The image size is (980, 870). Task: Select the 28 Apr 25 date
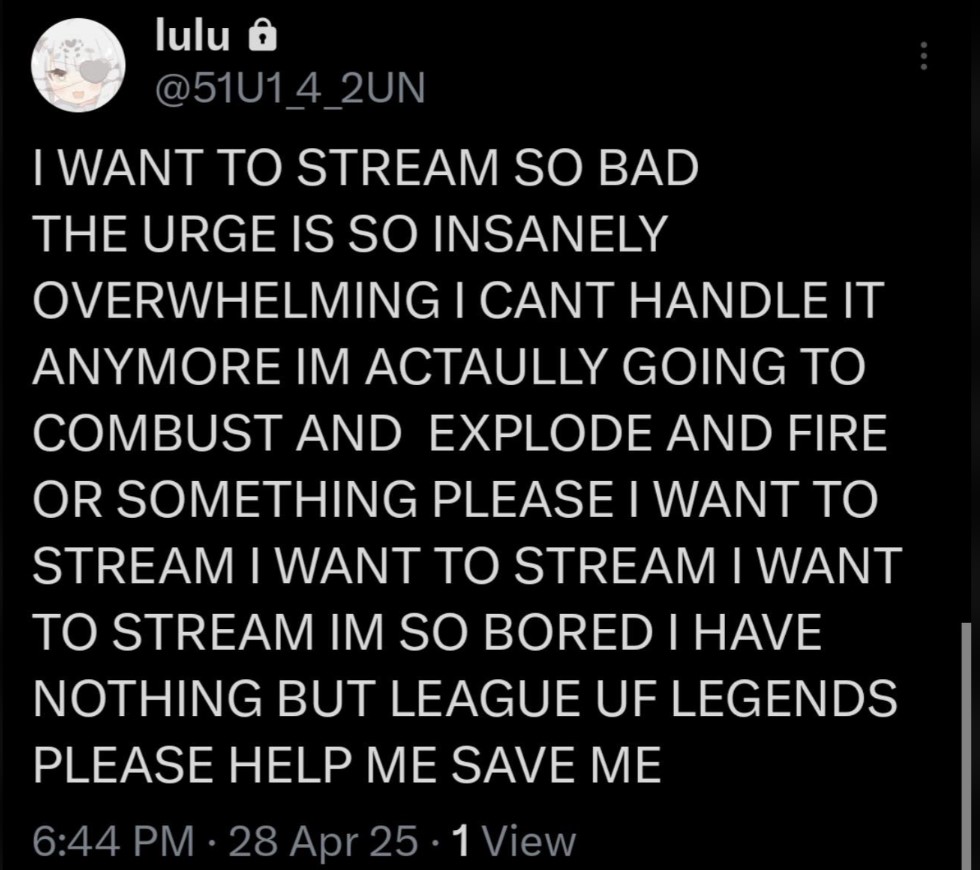[323, 841]
